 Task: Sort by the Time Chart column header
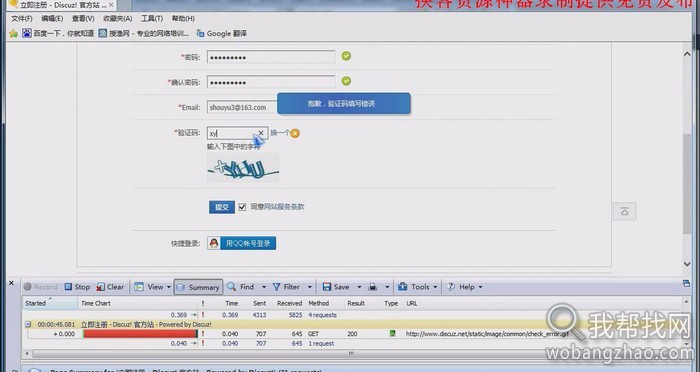[138, 303]
